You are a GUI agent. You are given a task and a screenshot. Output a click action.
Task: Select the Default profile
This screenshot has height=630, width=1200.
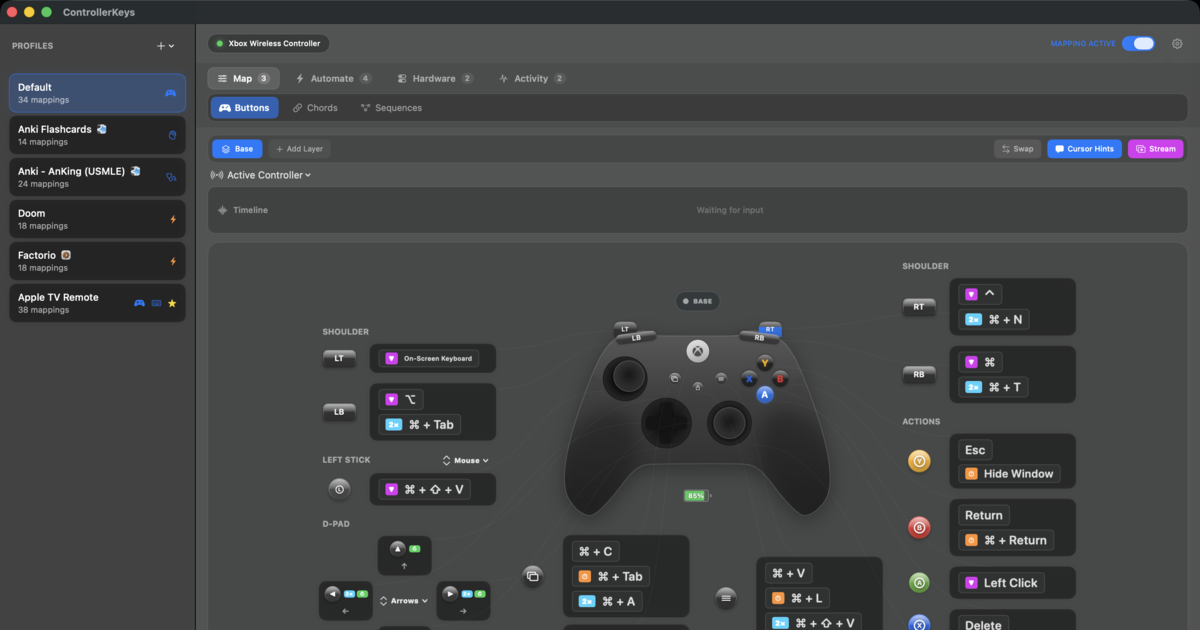pos(97,93)
